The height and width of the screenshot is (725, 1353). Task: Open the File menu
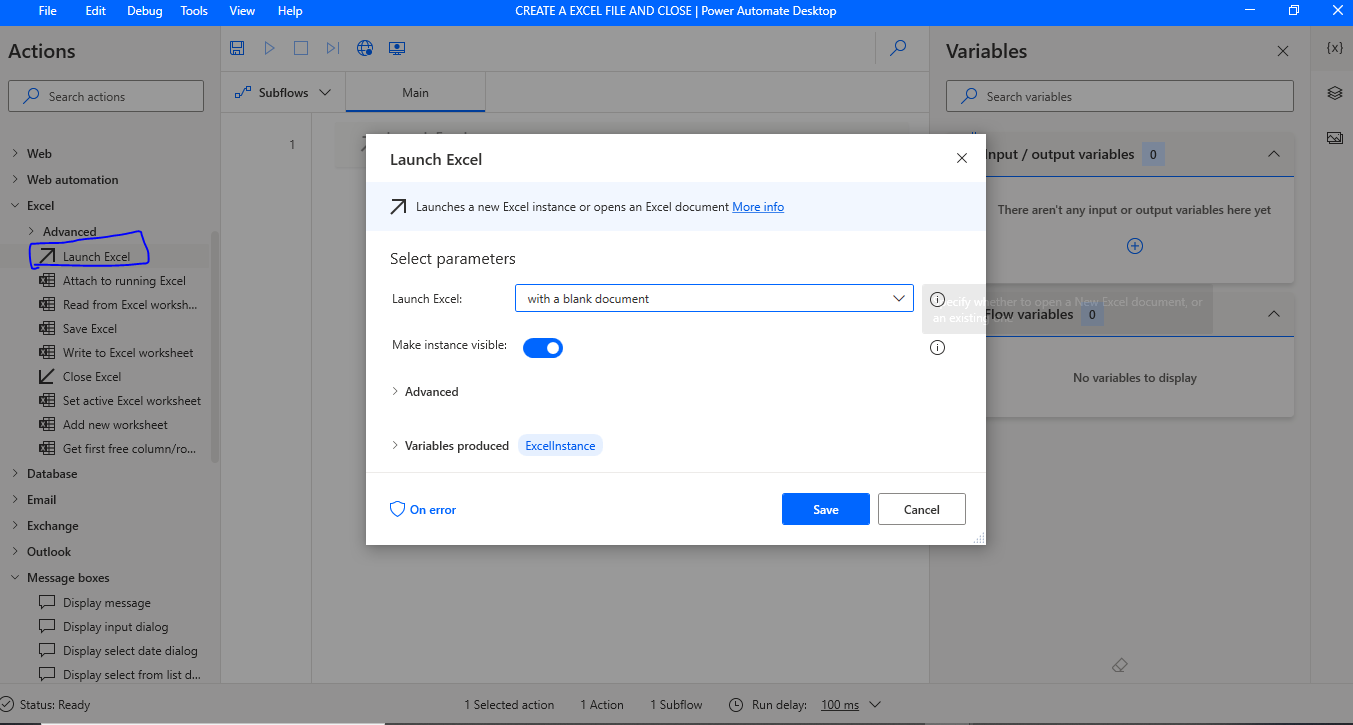pyautogui.click(x=48, y=11)
